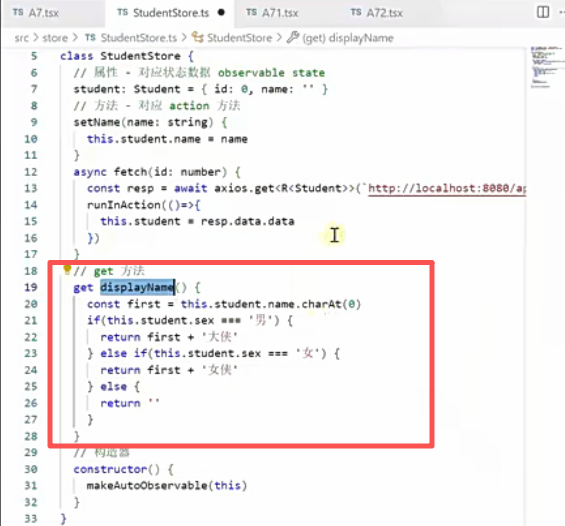The image size is (565, 526).
Task: Click the 'action' comment on line 8
Action: coord(189,106)
